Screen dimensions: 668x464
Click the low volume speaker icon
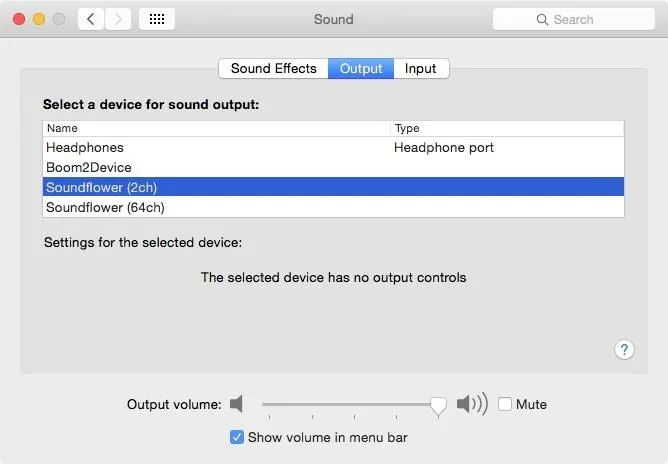tap(236, 403)
